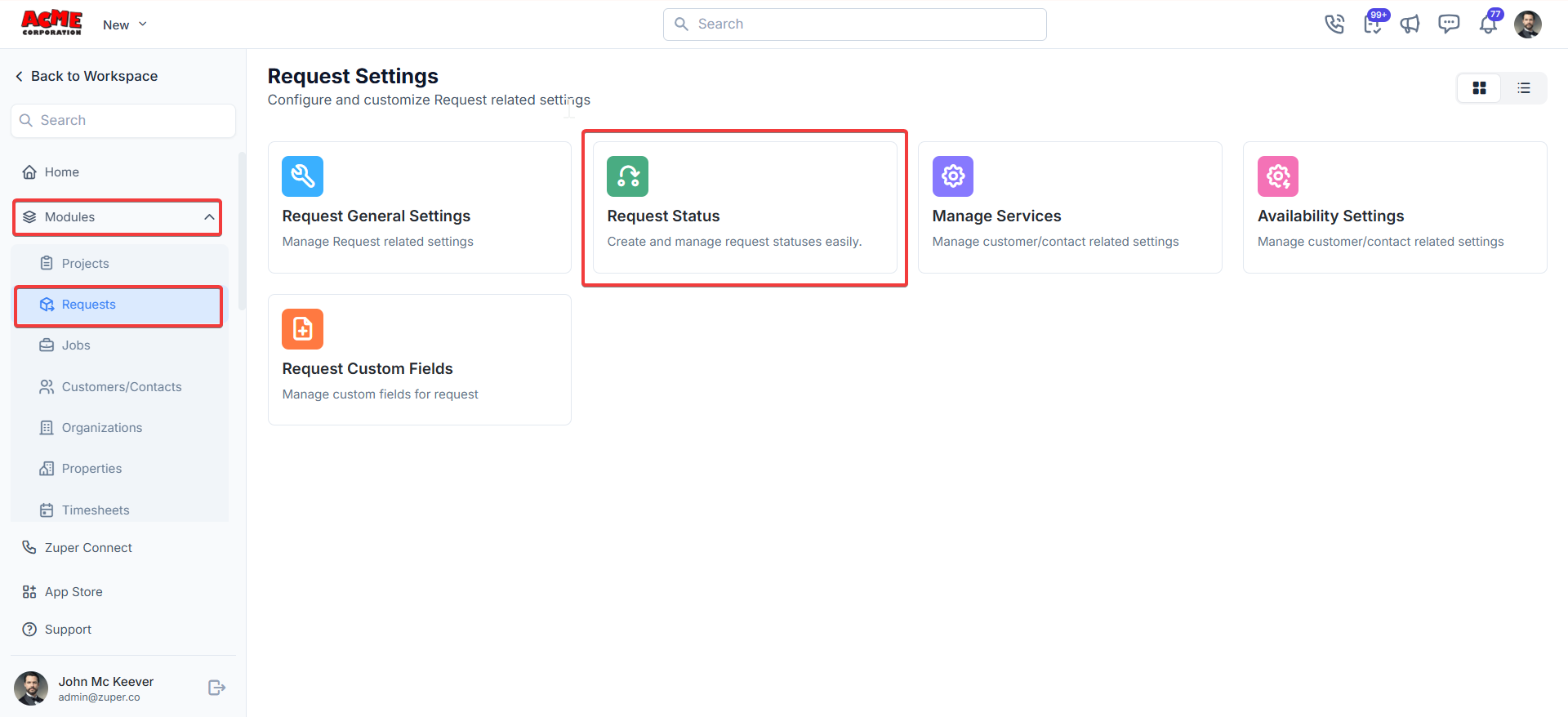Click the Request Settings page heading
The width and height of the screenshot is (1568, 717).
pyautogui.click(x=353, y=76)
